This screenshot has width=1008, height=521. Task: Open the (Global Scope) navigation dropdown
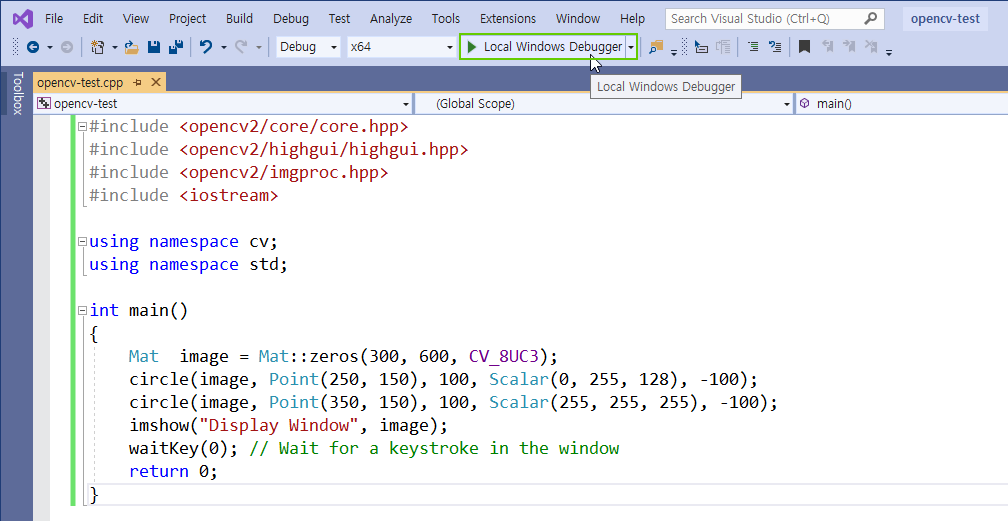coord(604,104)
